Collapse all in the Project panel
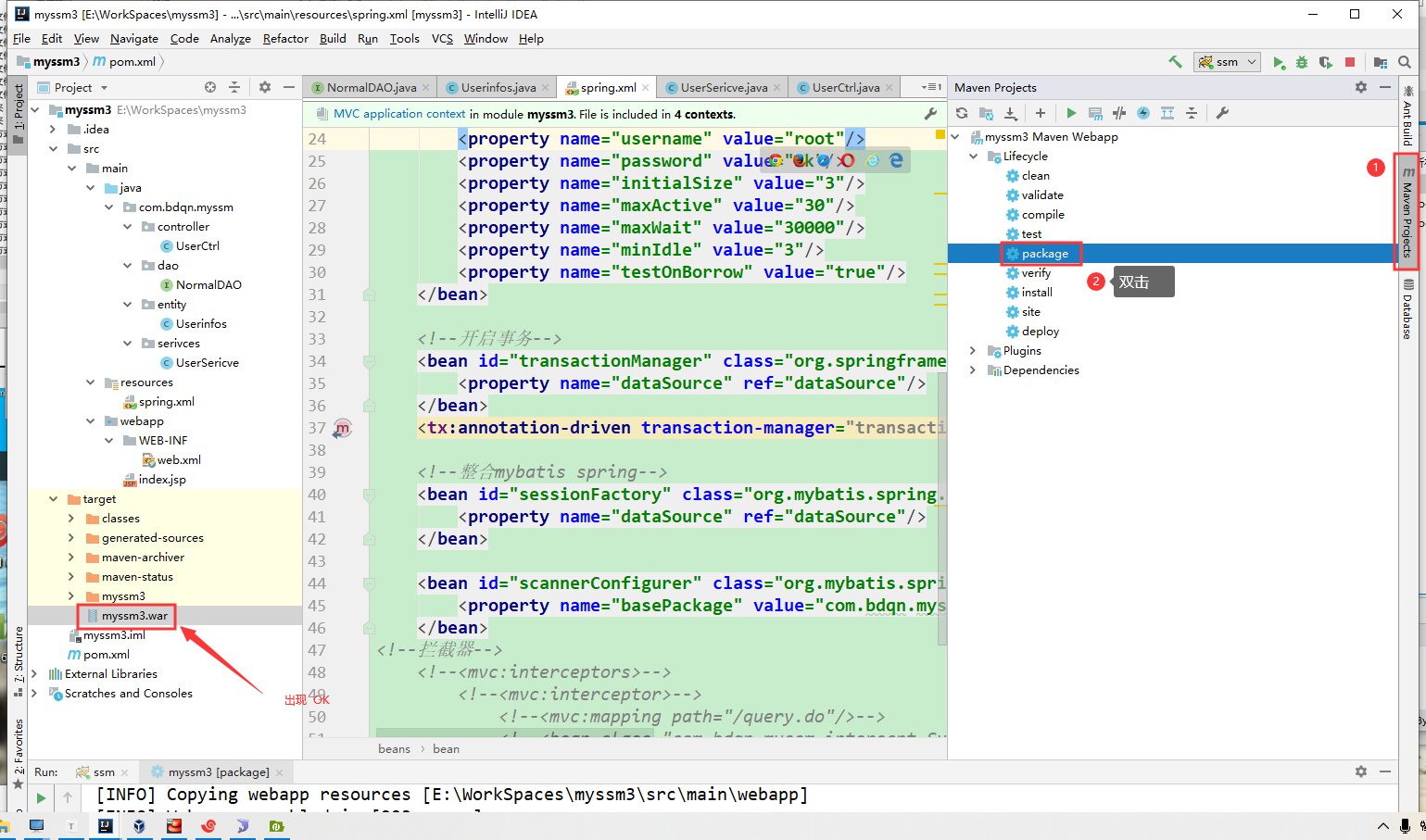This screenshot has width=1426, height=840. tap(234, 87)
